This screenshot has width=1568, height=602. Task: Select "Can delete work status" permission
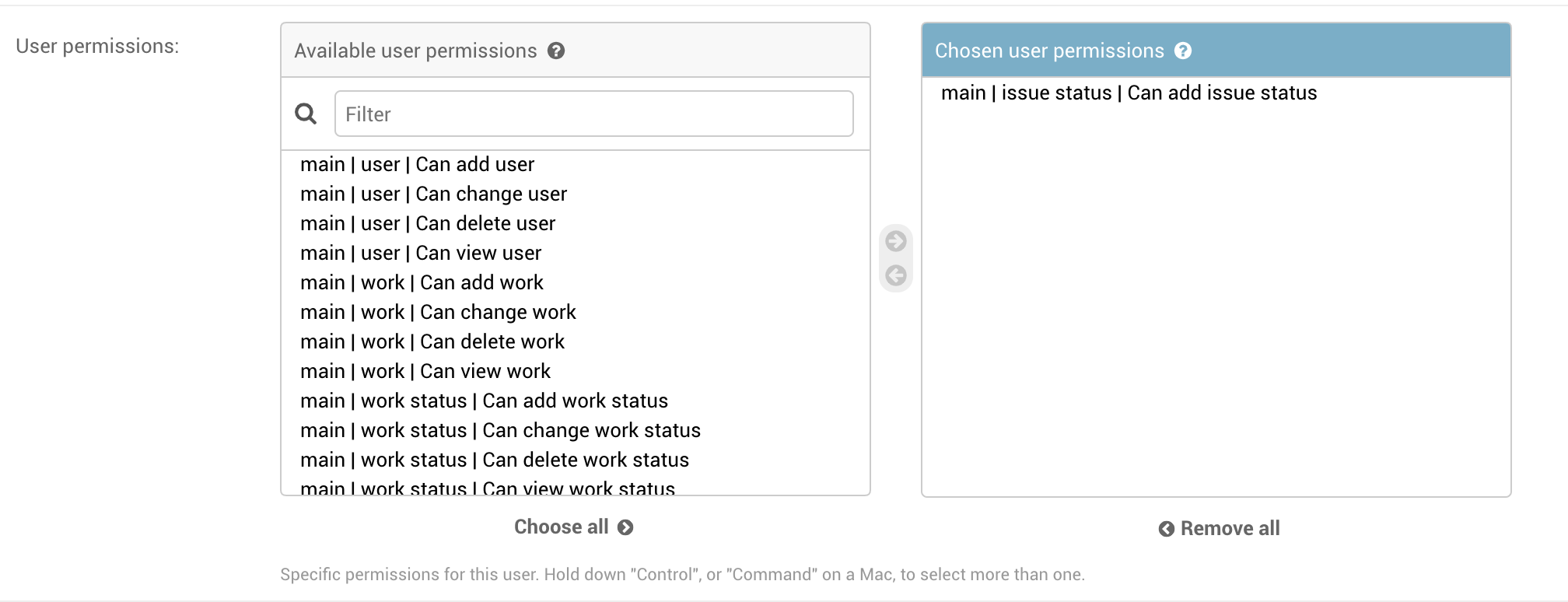click(x=495, y=460)
